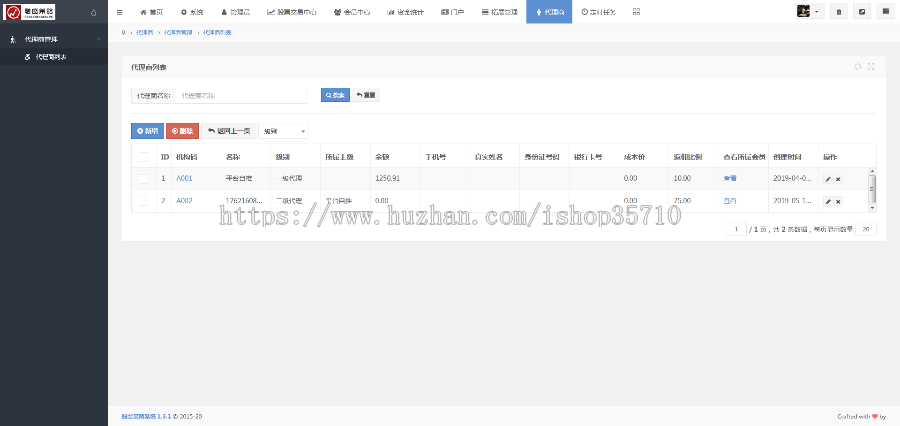Open the stock trading center tab

click(292, 11)
